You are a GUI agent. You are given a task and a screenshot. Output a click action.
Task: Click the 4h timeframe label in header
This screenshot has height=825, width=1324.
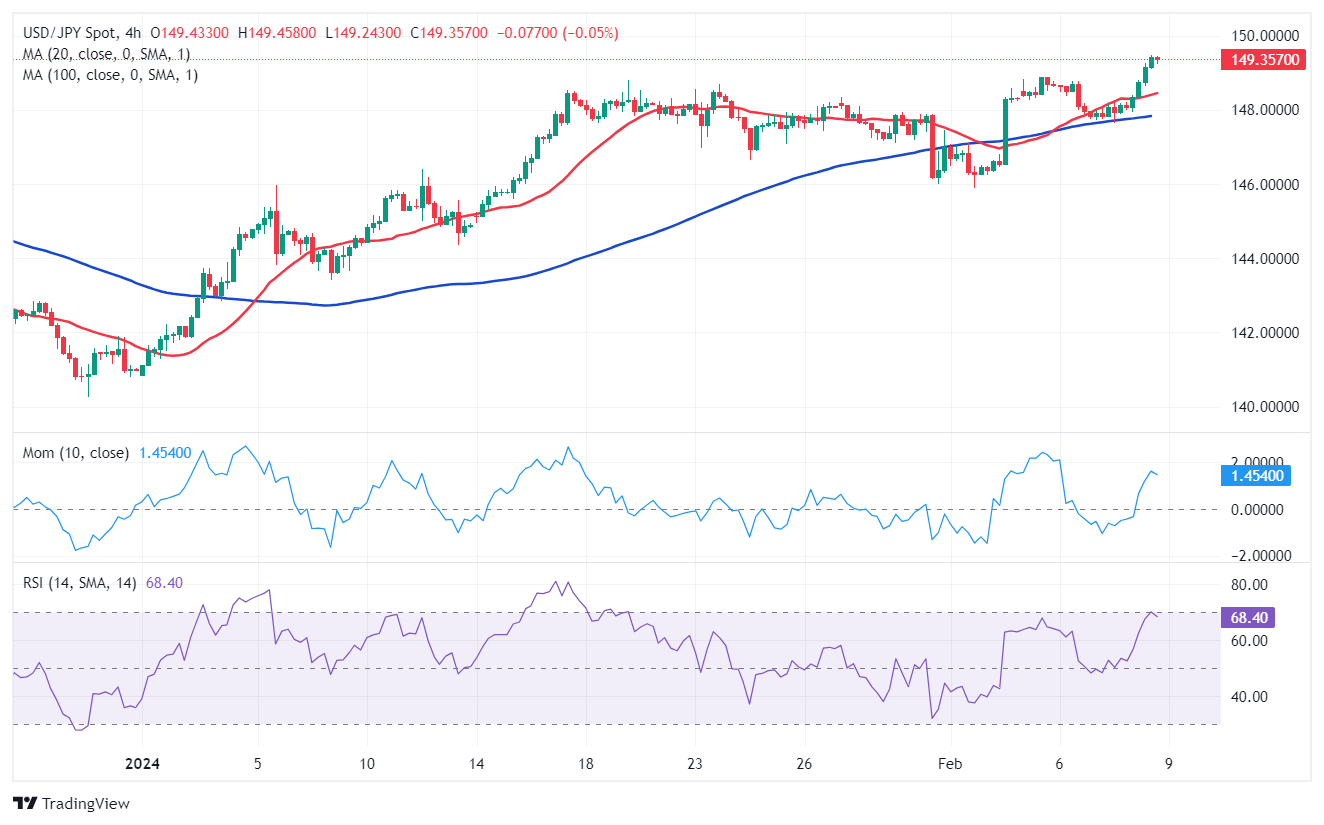132,33
